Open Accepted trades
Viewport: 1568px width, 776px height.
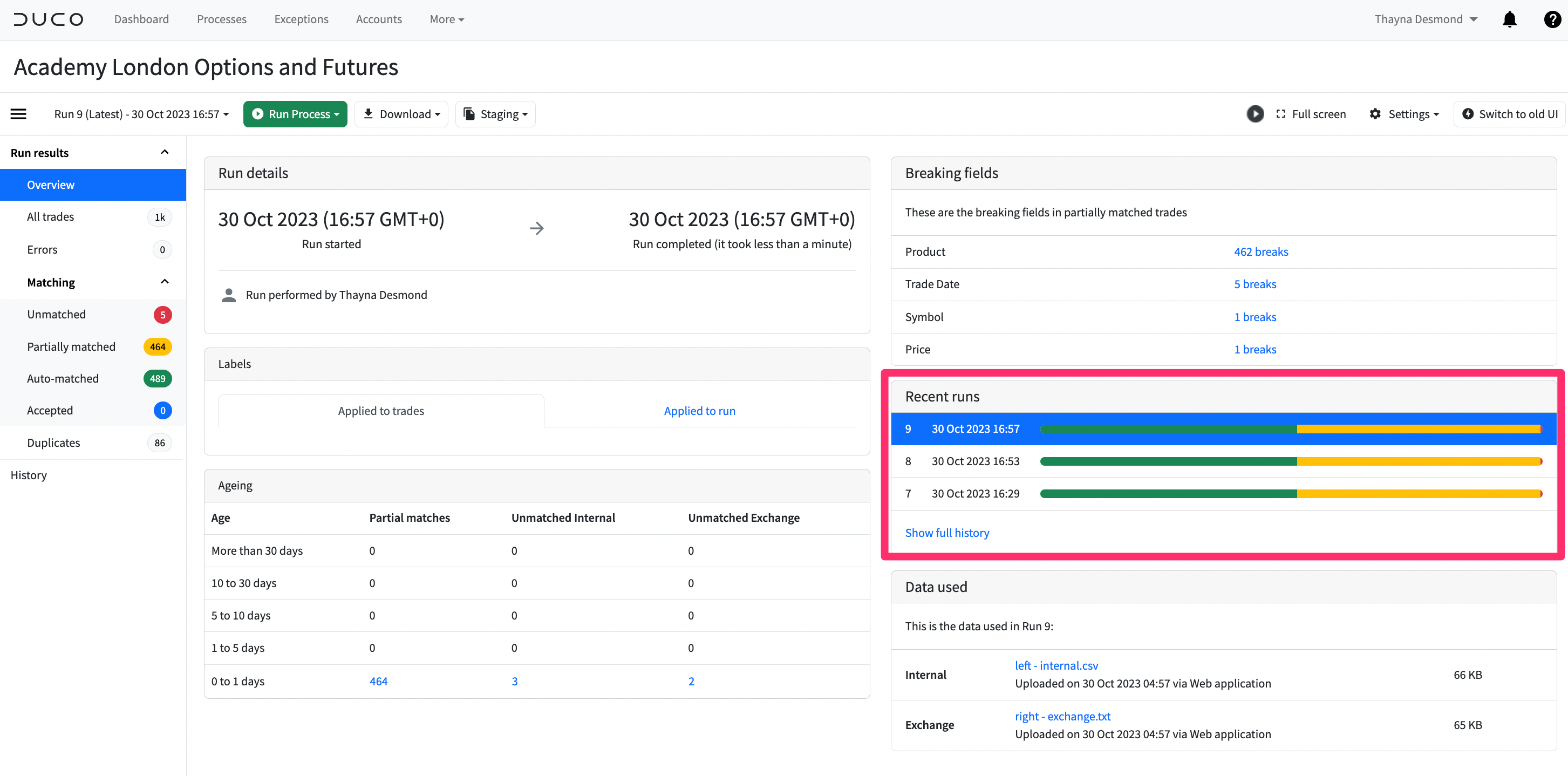93,410
